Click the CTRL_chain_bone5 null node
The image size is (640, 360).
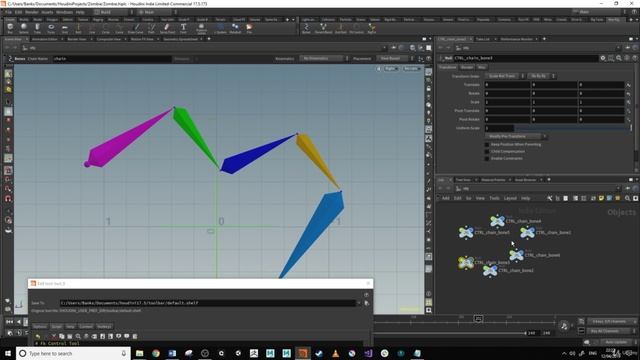(x=466, y=232)
